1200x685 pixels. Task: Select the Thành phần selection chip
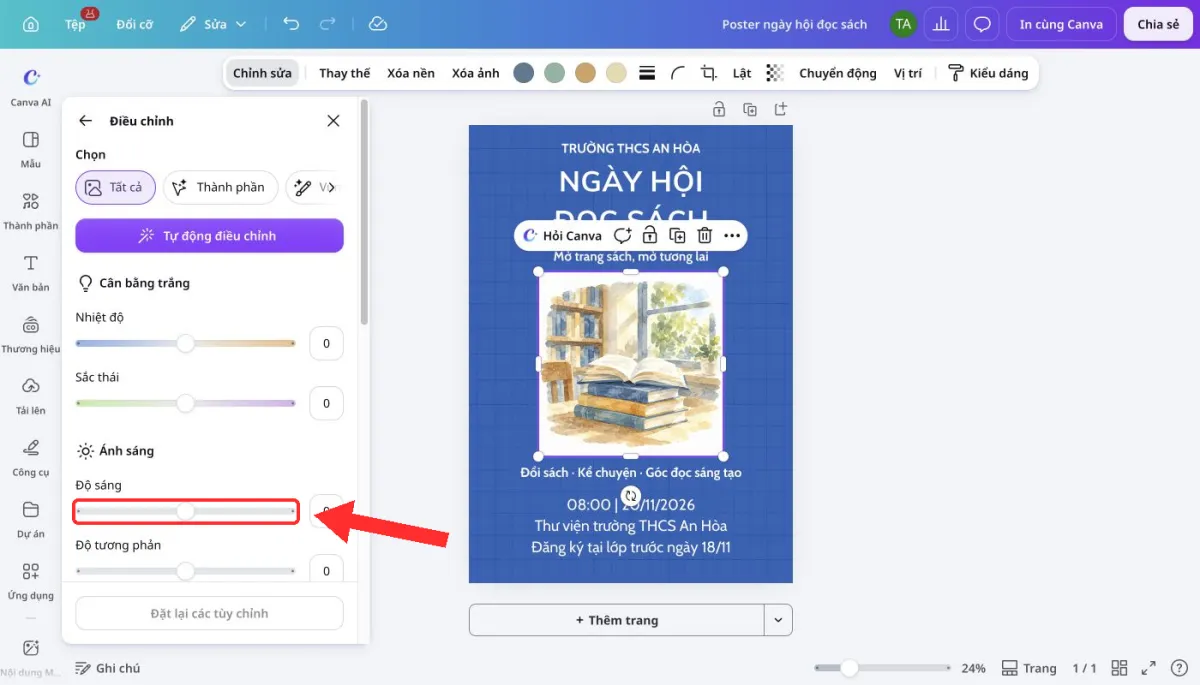click(x=220, y=187)
